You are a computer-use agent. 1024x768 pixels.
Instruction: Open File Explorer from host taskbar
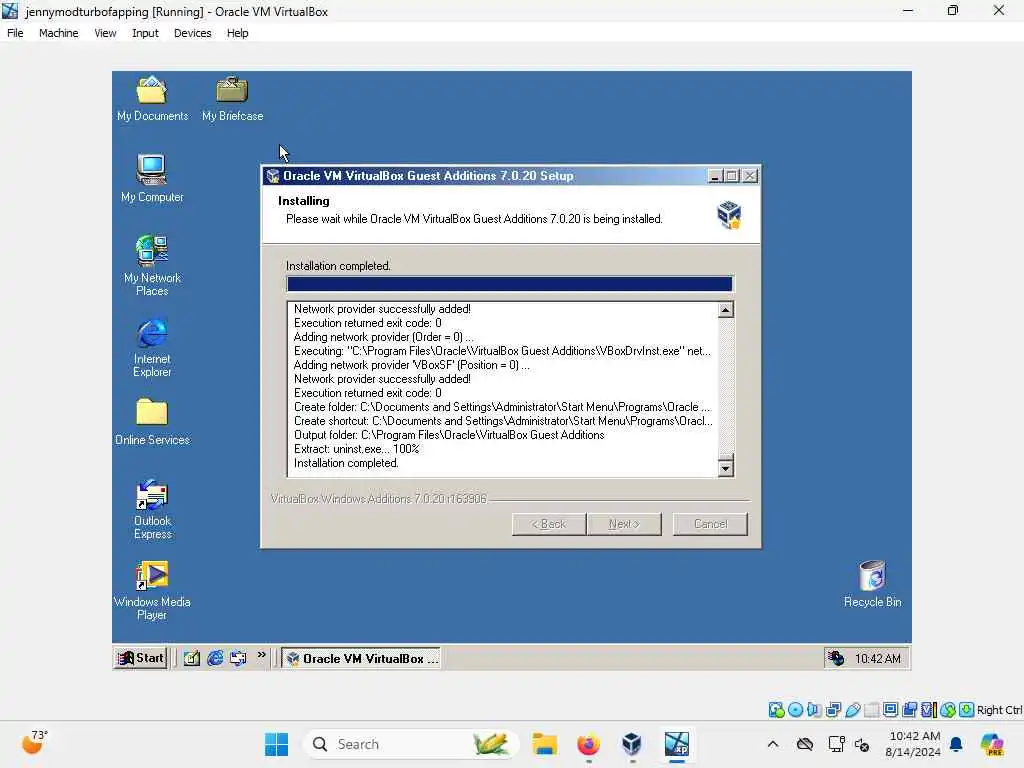(544, 744)
